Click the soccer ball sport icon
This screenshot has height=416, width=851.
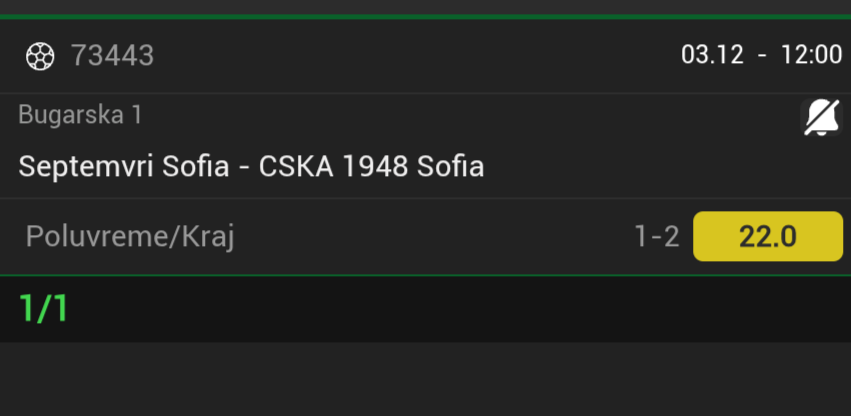coord(40,56)
